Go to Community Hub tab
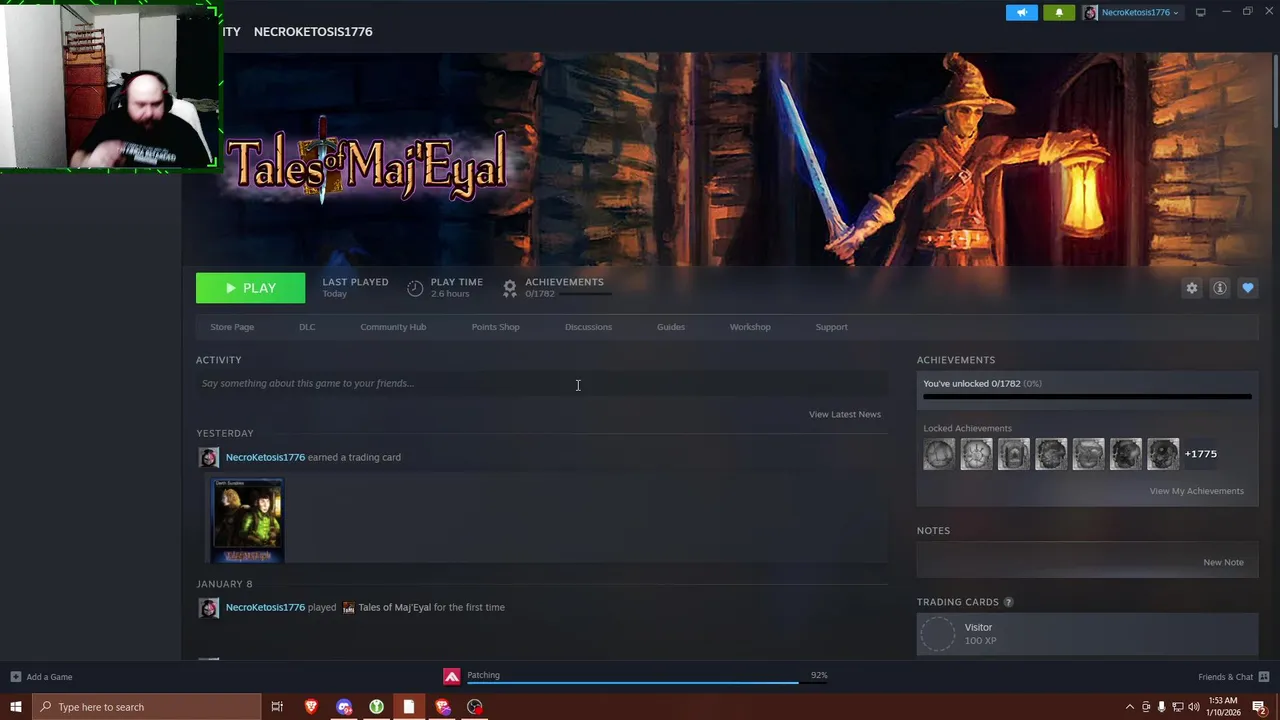 393,327
